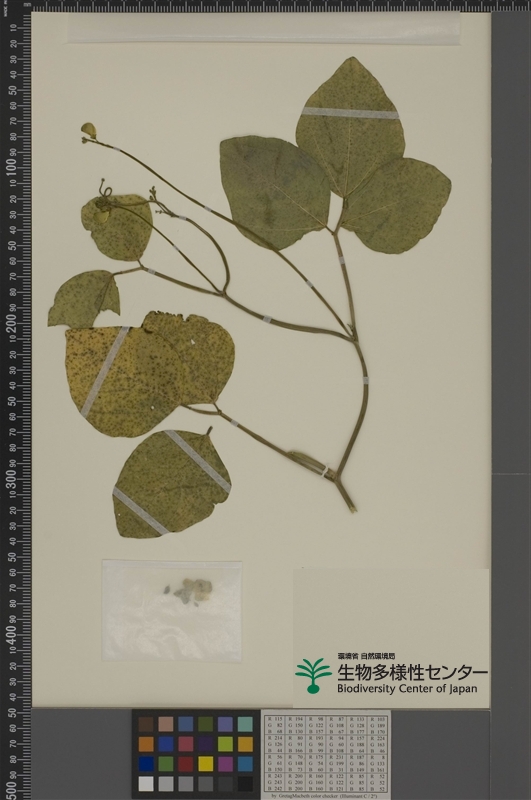Screen dimensions: 531x800
Task: Open the seed fragment packet
Action: tap(172, 610)
